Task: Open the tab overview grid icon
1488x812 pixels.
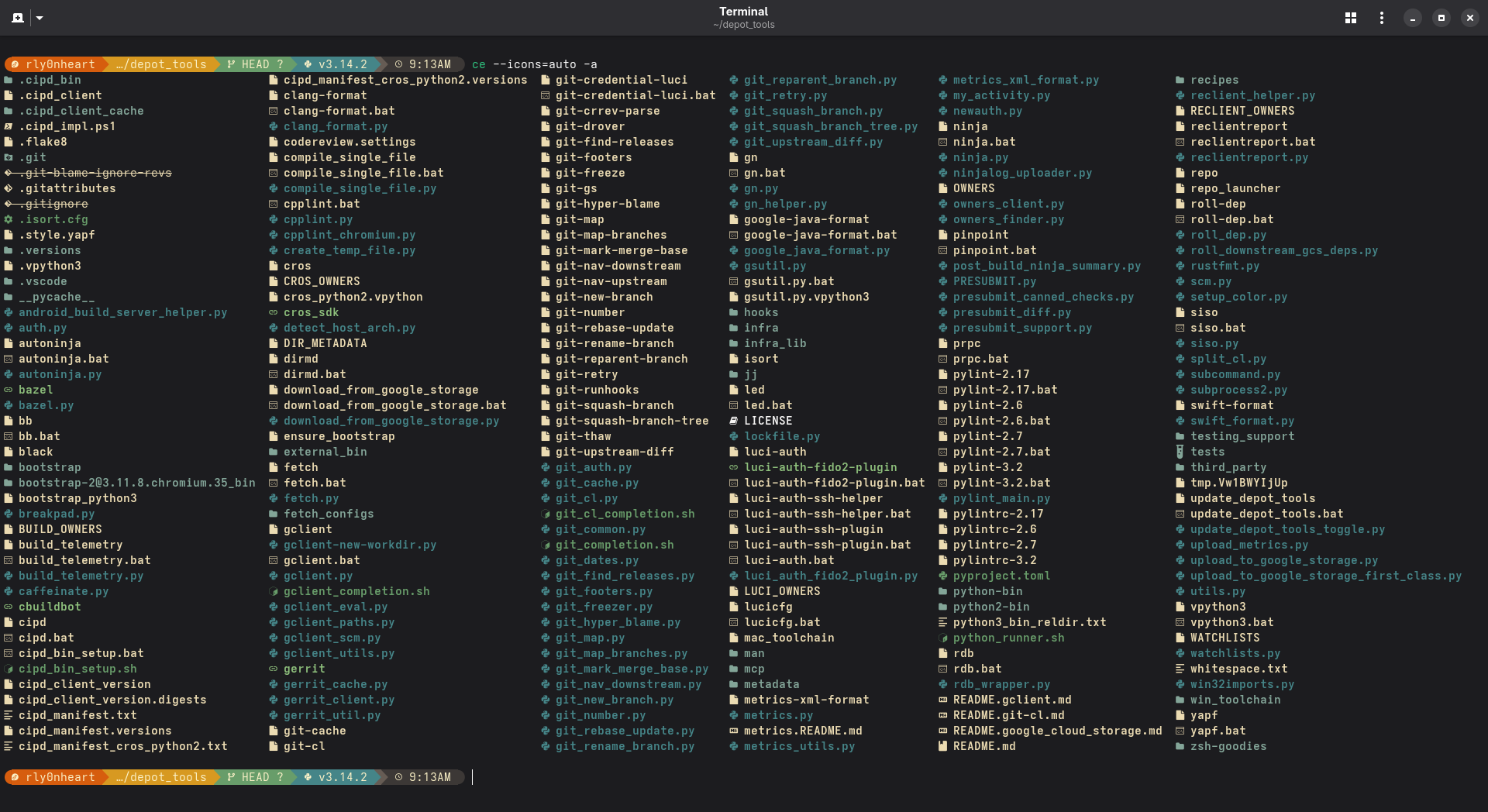Action: [x=1349, y=17]
